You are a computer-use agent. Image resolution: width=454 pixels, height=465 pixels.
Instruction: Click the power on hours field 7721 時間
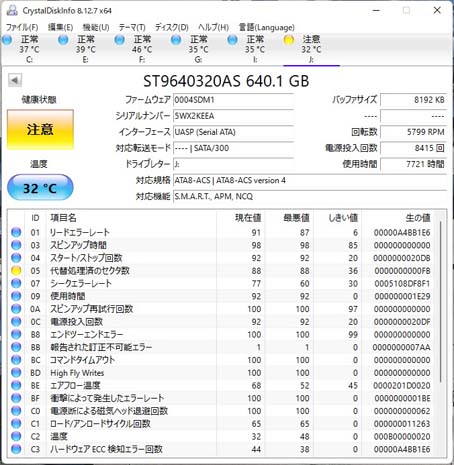[x=413, y=164]
